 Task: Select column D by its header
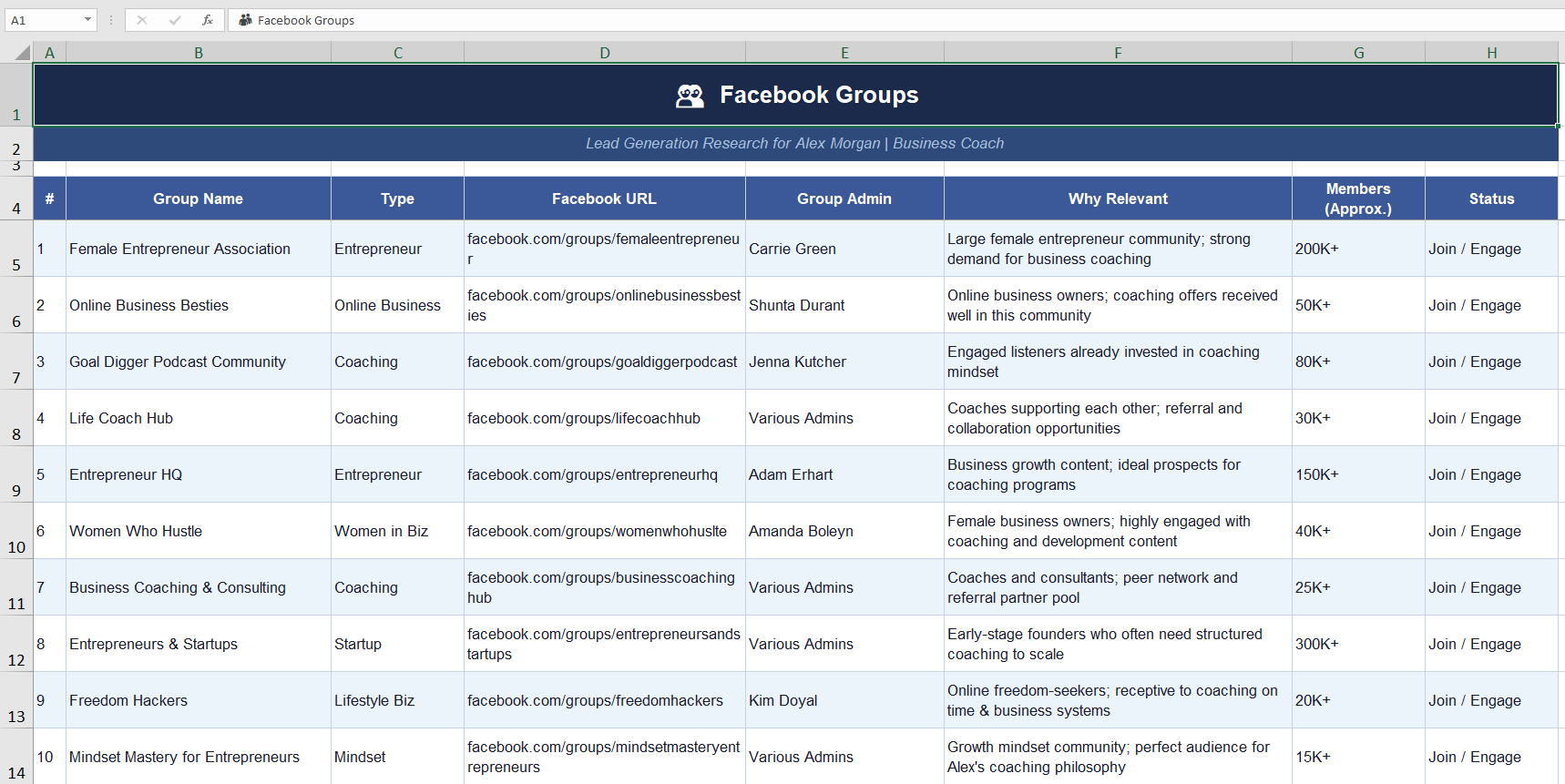point(605,53)
